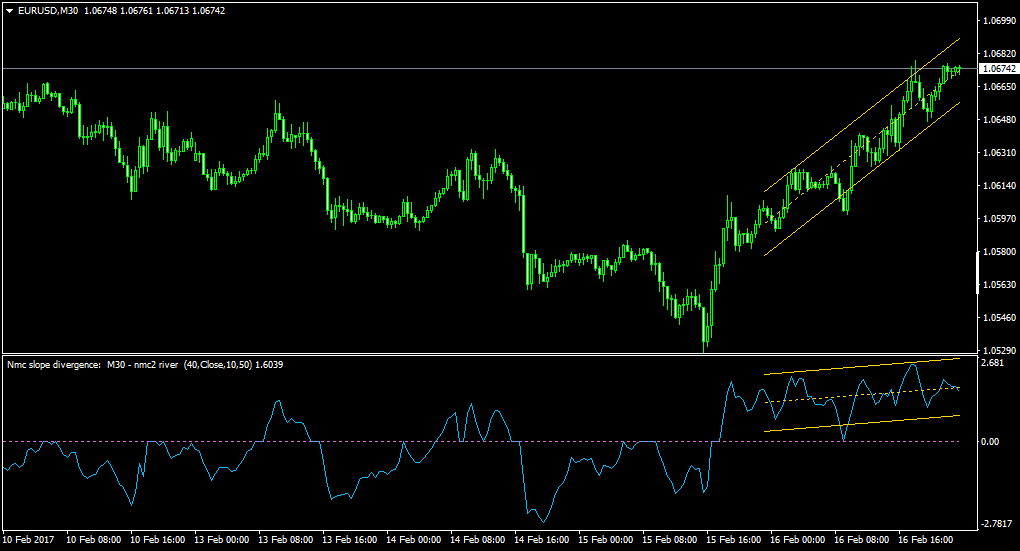
Task: Click the 10 Feb 2017 date label
Action: pos(28,540)
